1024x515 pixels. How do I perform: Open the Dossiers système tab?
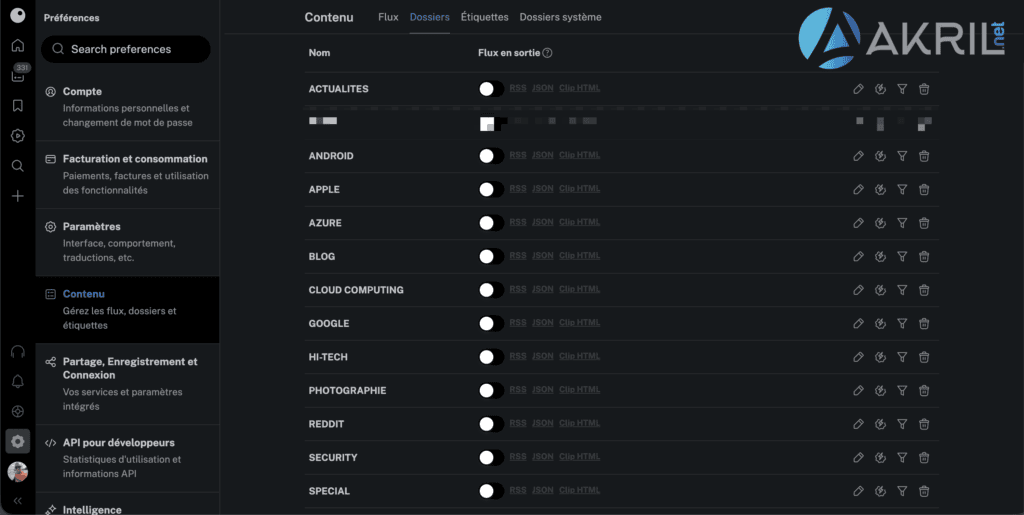pos(560,17)
